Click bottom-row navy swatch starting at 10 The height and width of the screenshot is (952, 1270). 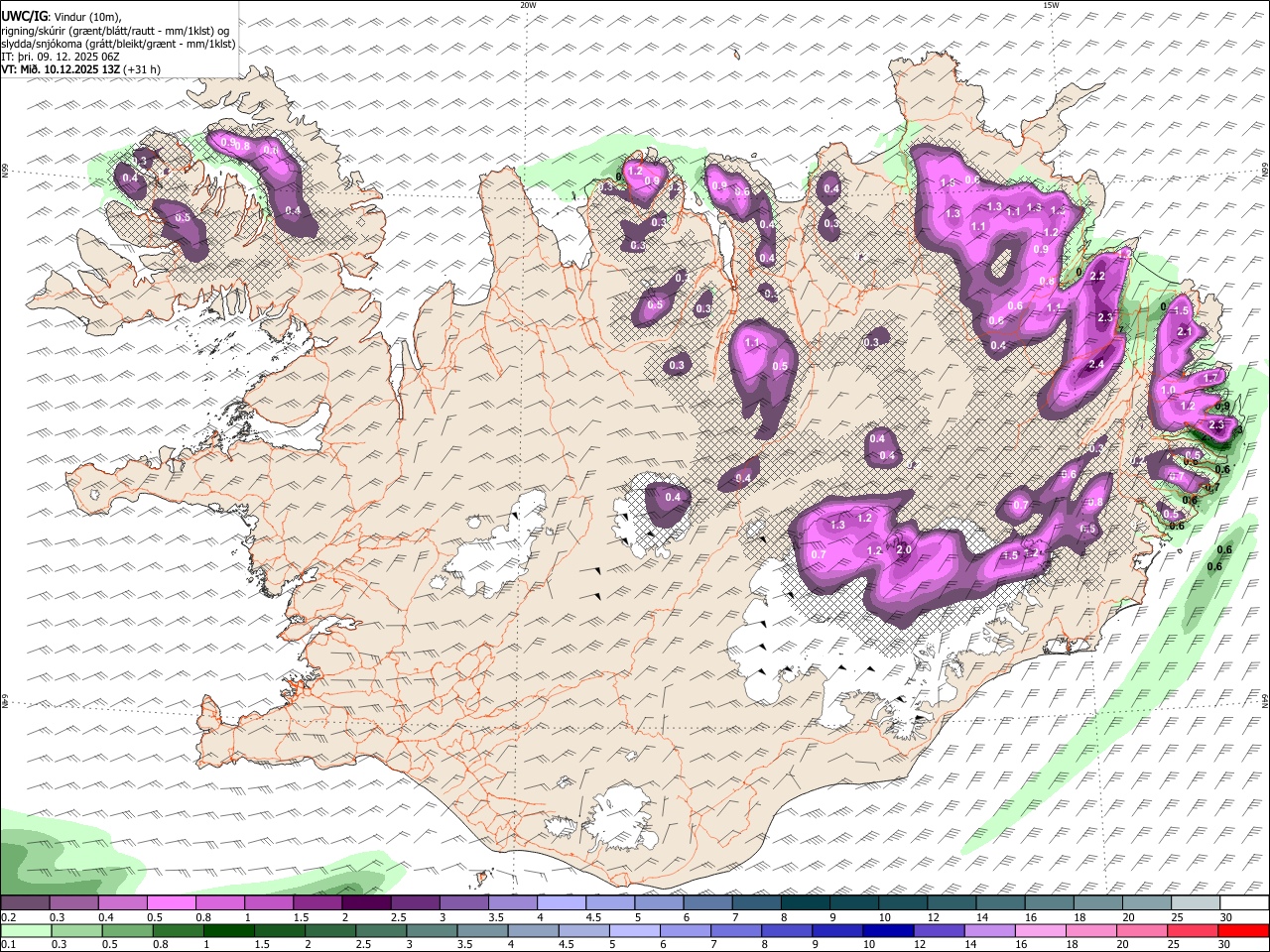(888, 931)
